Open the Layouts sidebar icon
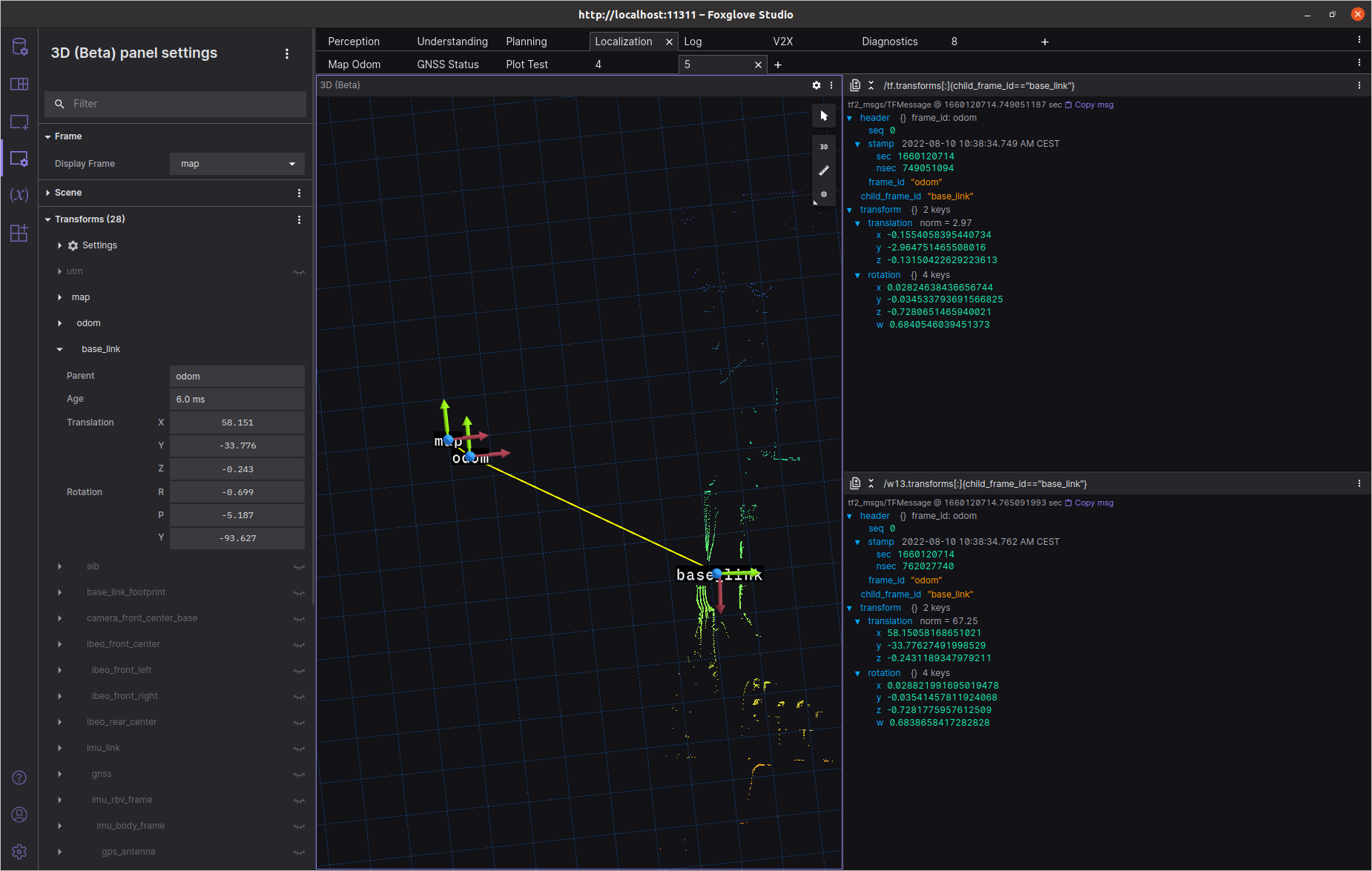This screenshot has width=1372, height=871. coord(19,85)
